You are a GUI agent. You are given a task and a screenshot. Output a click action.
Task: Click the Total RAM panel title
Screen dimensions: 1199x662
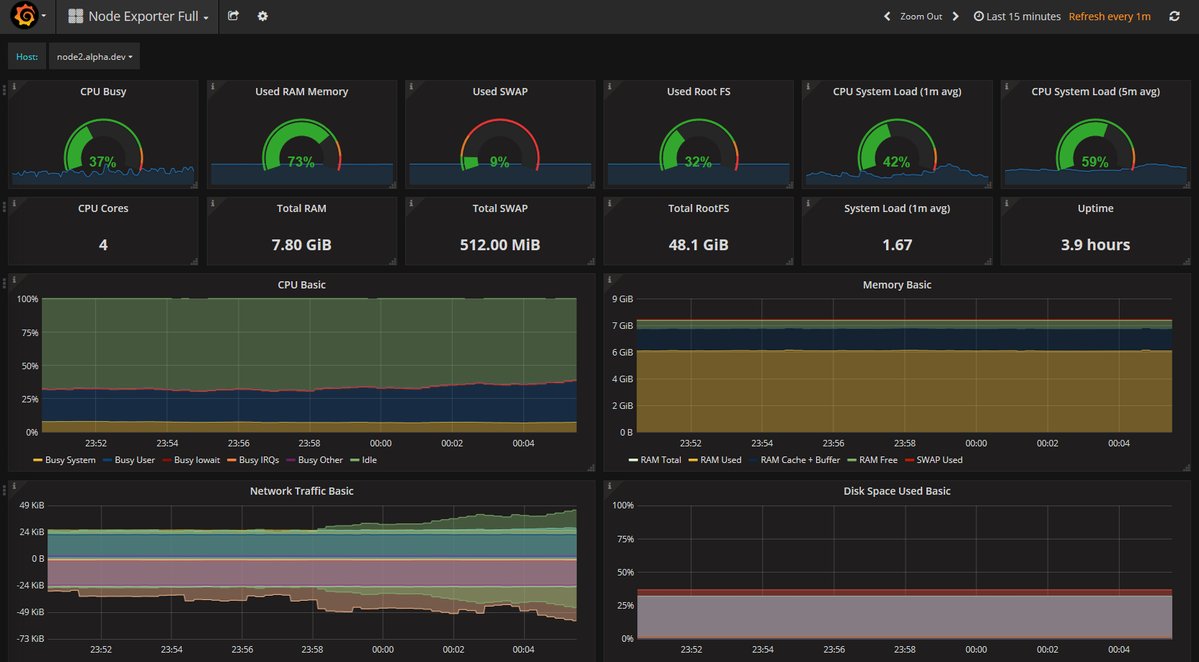(x=301, y=209)
